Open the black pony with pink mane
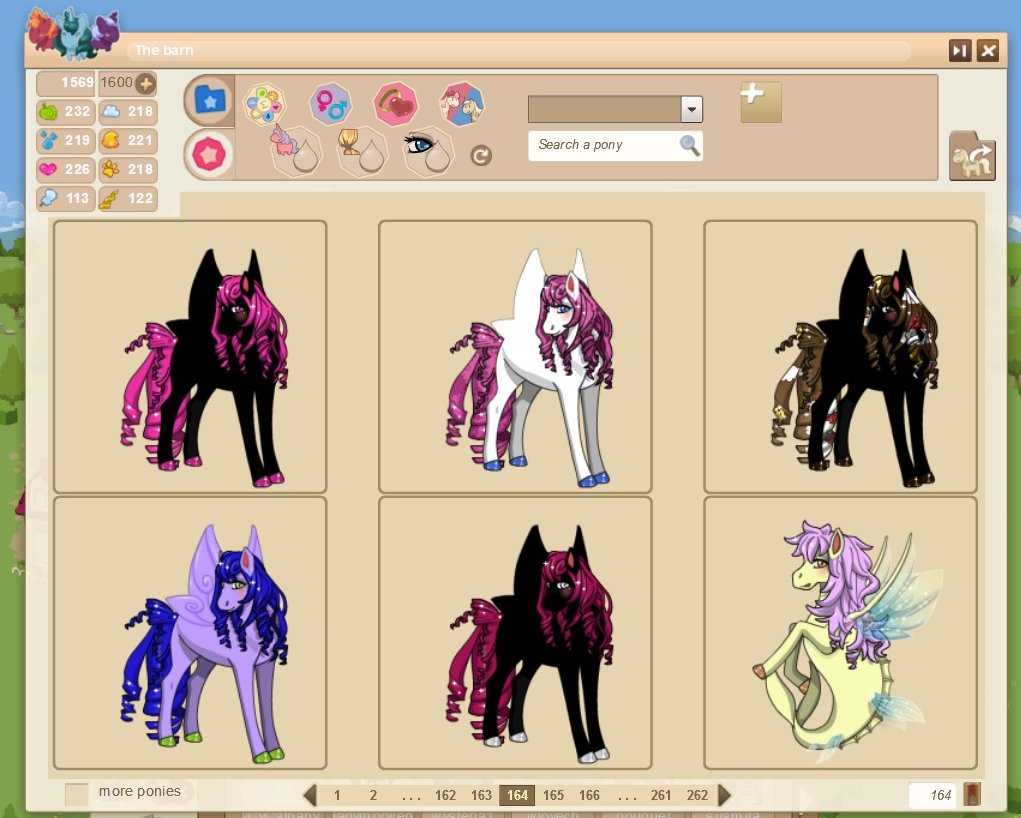This screenshot has height=818, width=1021. (190, 357)
